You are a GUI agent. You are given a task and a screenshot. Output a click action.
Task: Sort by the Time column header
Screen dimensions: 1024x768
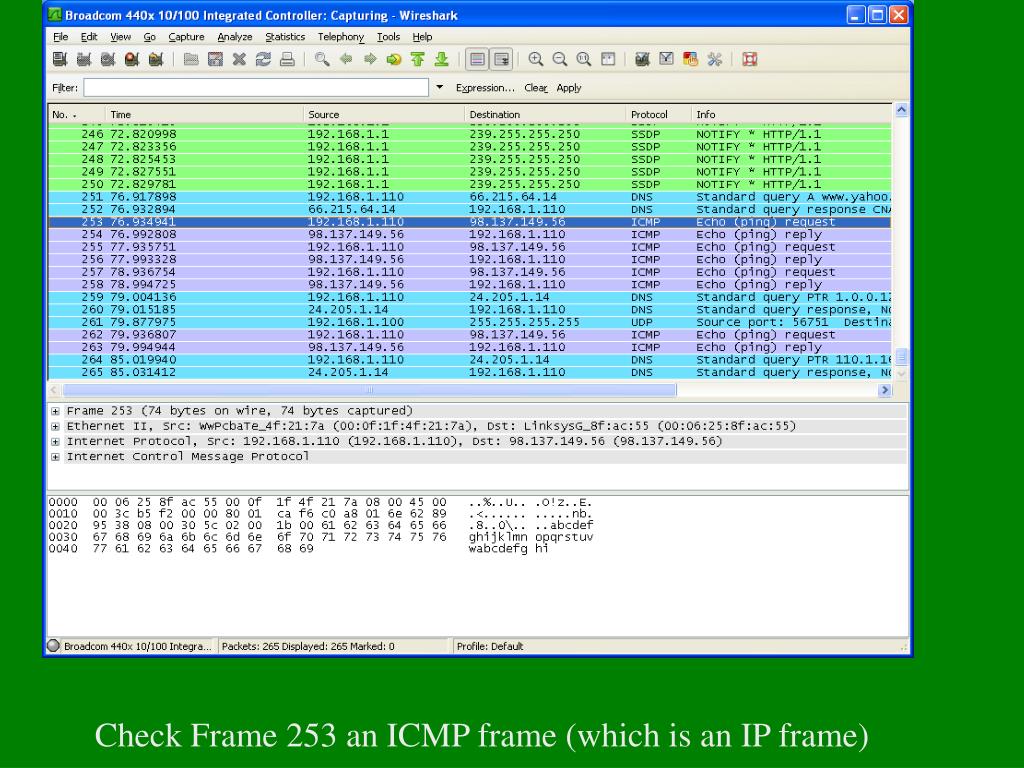coord(204,114)
